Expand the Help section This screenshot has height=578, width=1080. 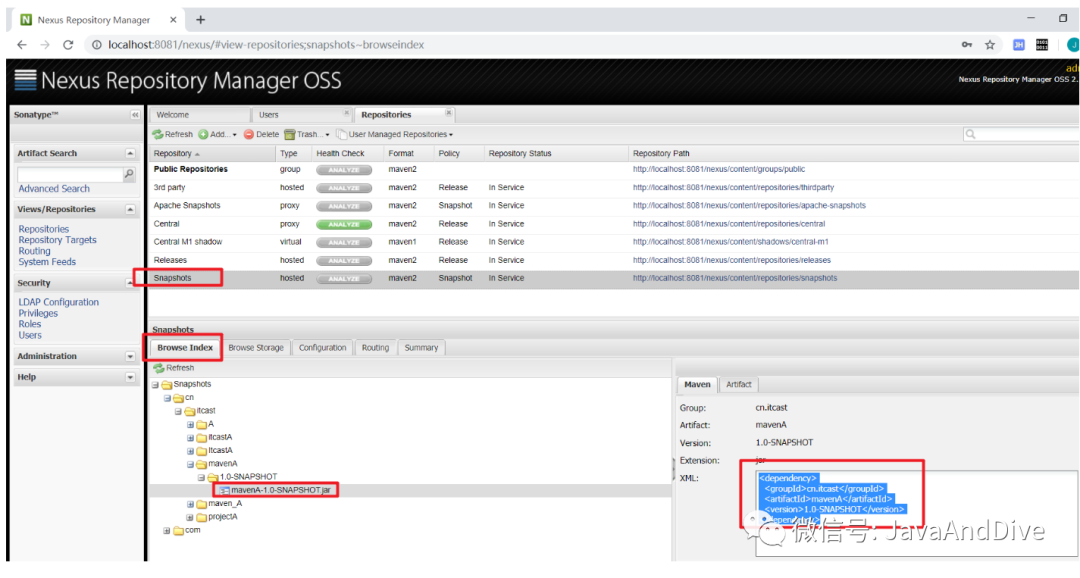click(130, 378)
